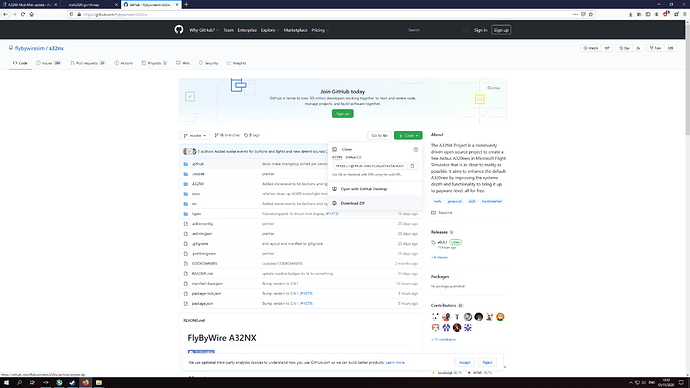Open a new browser tab

point(186,4)
